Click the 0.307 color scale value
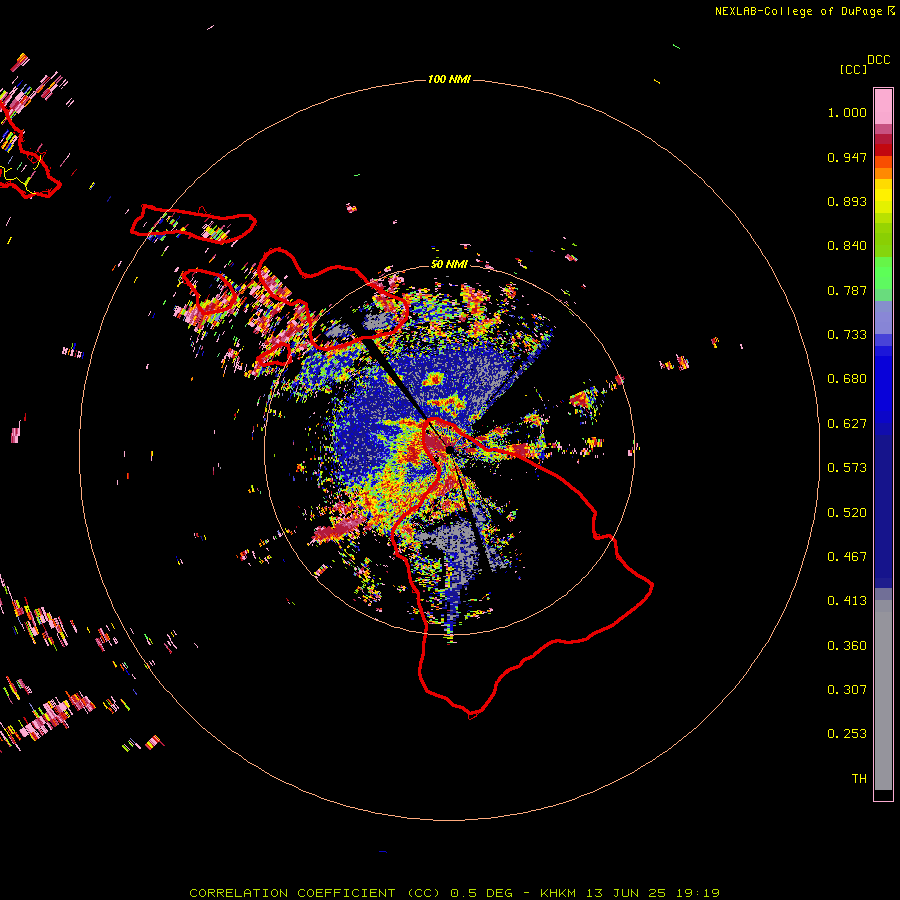Viewport: 900px width, 900px height. point(847,690)
